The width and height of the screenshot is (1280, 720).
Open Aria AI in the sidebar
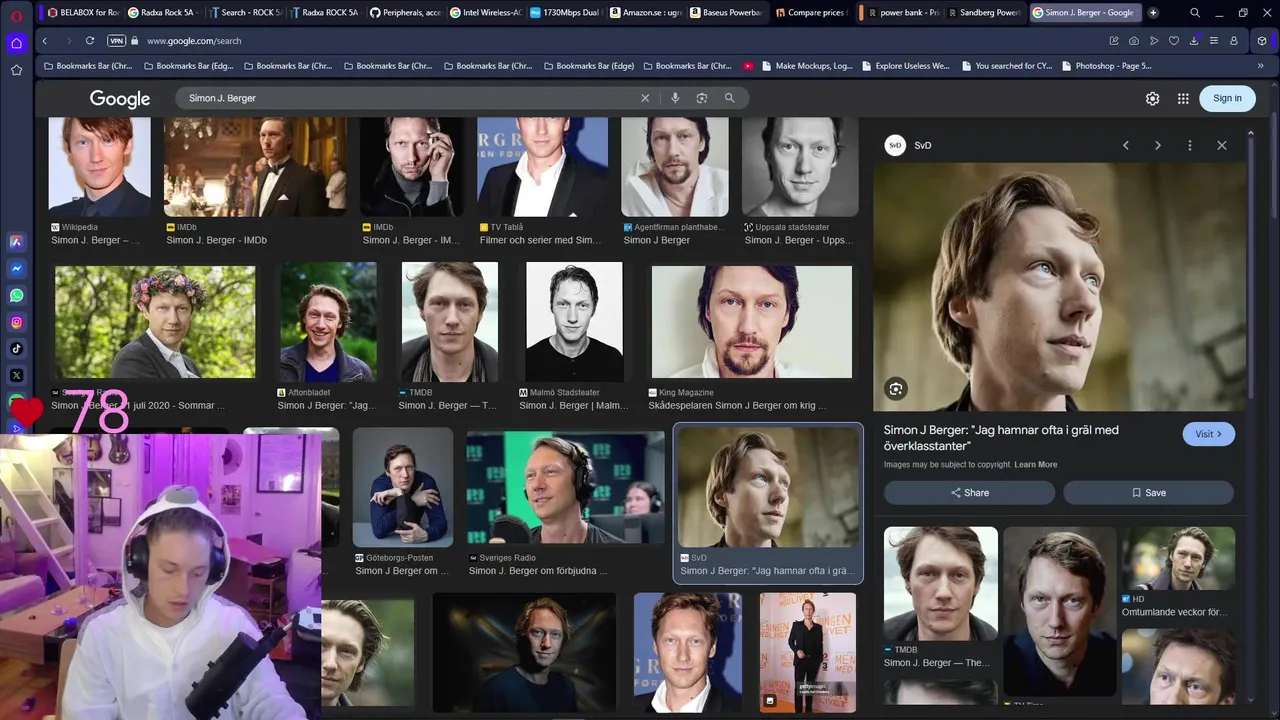(x=16, y=242)
